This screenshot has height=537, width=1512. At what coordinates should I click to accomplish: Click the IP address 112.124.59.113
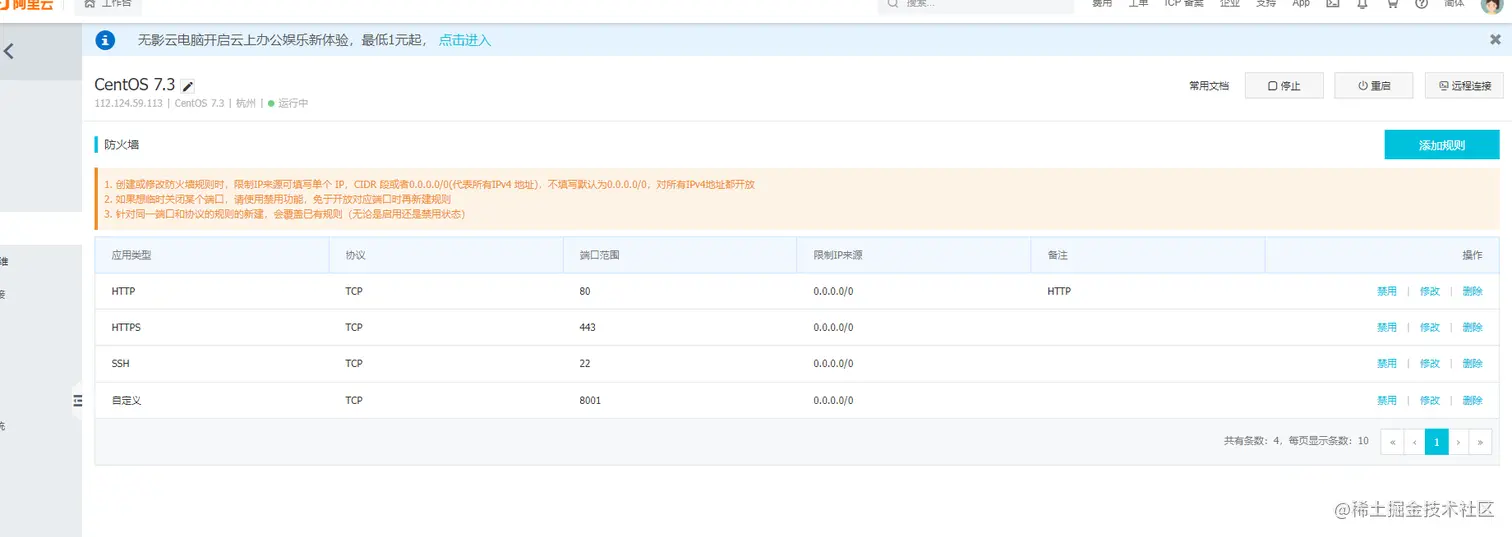pos(129,103)
